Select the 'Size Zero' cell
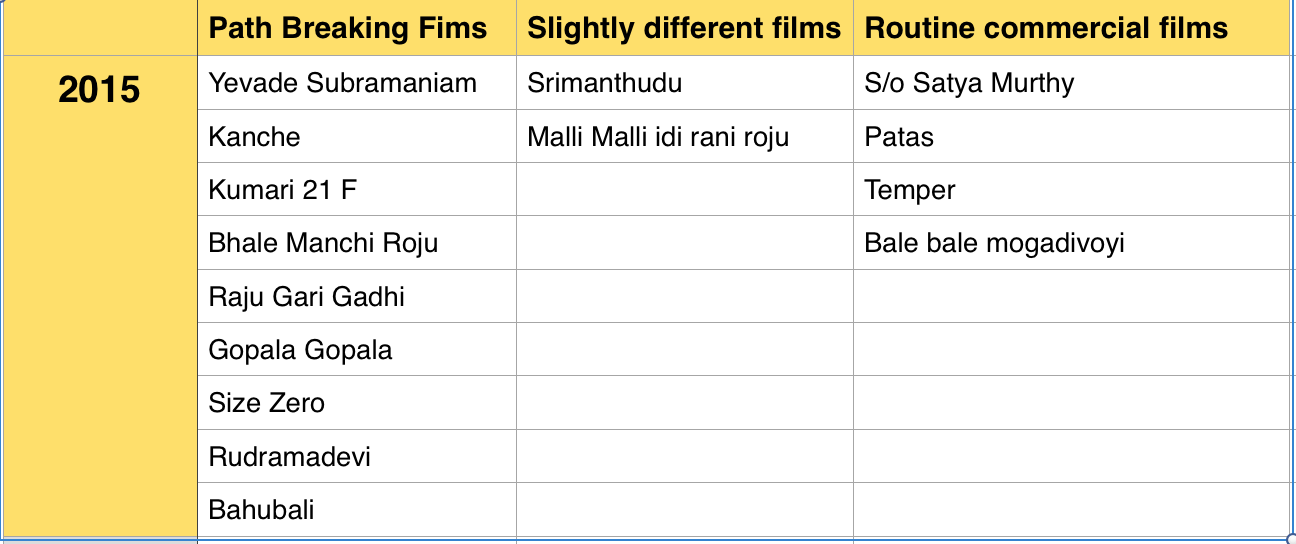1296x544 pixels. coord(266,403)
